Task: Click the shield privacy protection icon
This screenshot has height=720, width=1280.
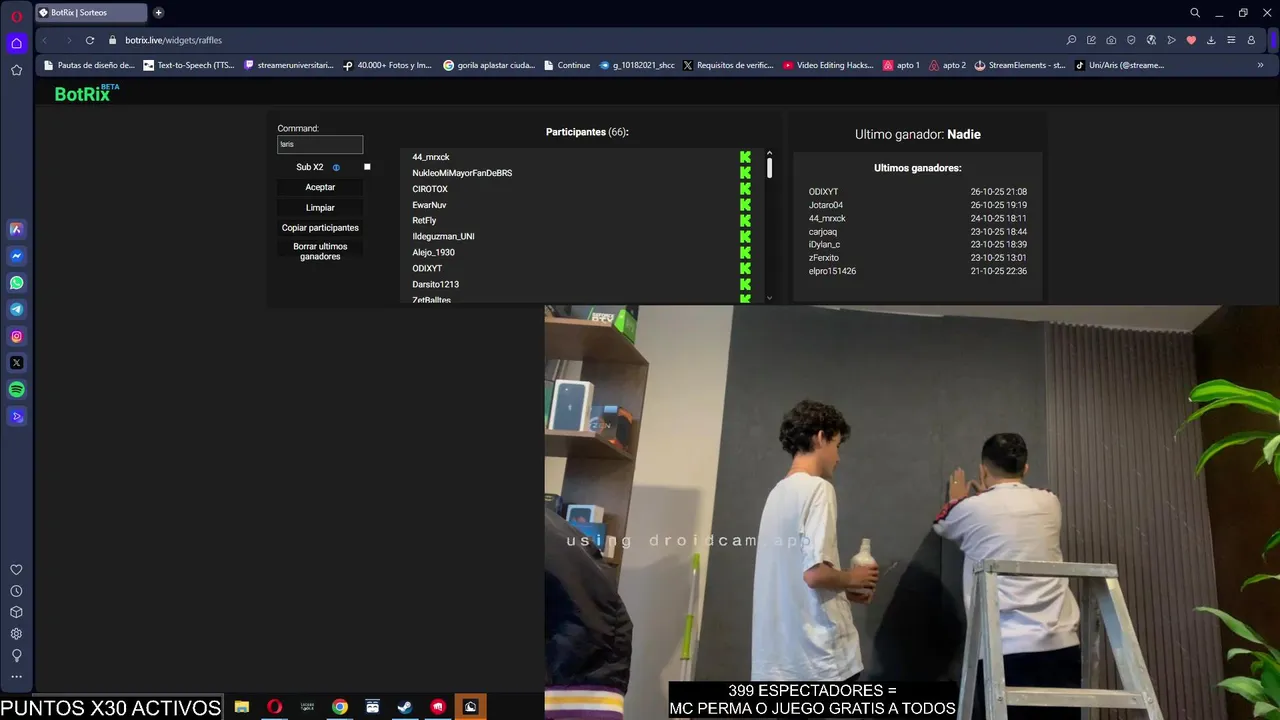Action: click(1131, 40)
